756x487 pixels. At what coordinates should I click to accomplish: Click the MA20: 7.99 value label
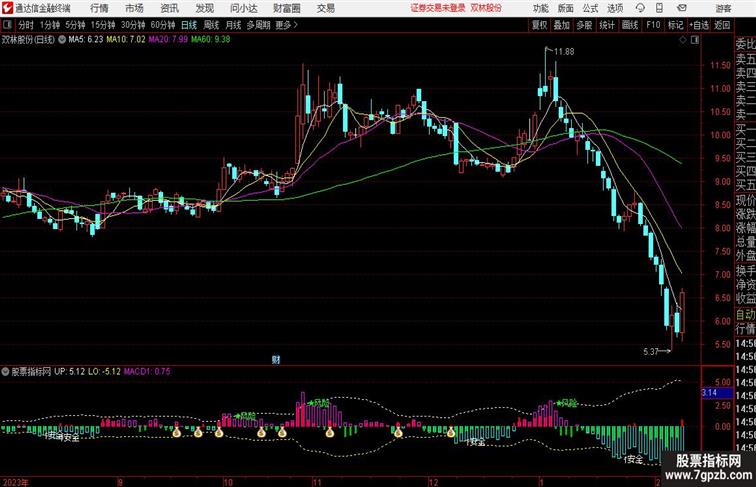coord(168,40)
